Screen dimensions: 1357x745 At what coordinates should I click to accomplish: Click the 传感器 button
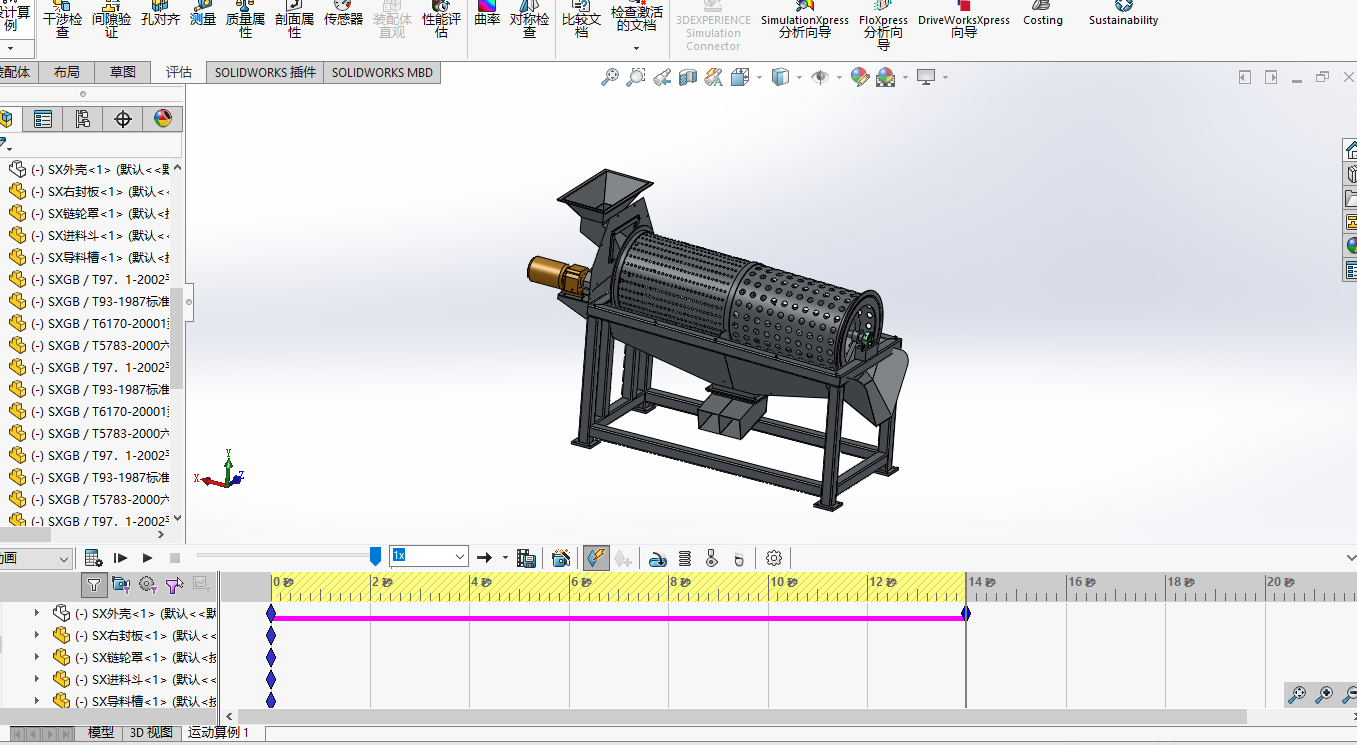(343, 14)
